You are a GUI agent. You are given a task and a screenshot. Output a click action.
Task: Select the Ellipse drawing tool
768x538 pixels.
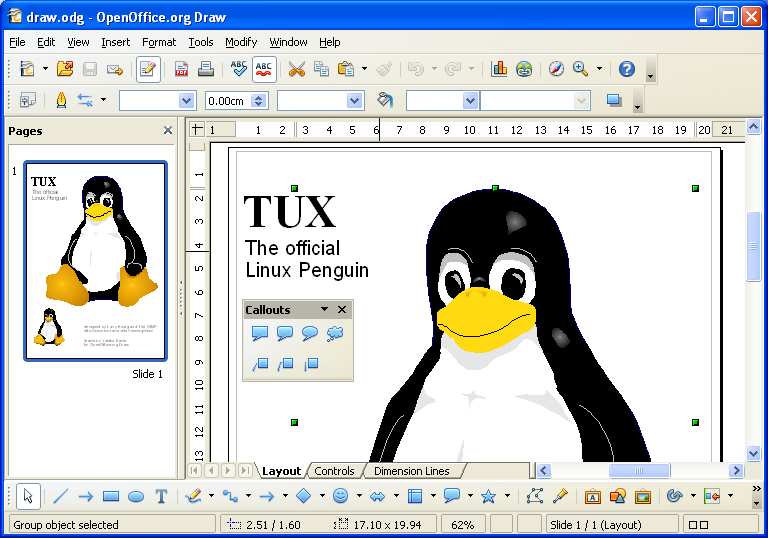pos(136,496)
